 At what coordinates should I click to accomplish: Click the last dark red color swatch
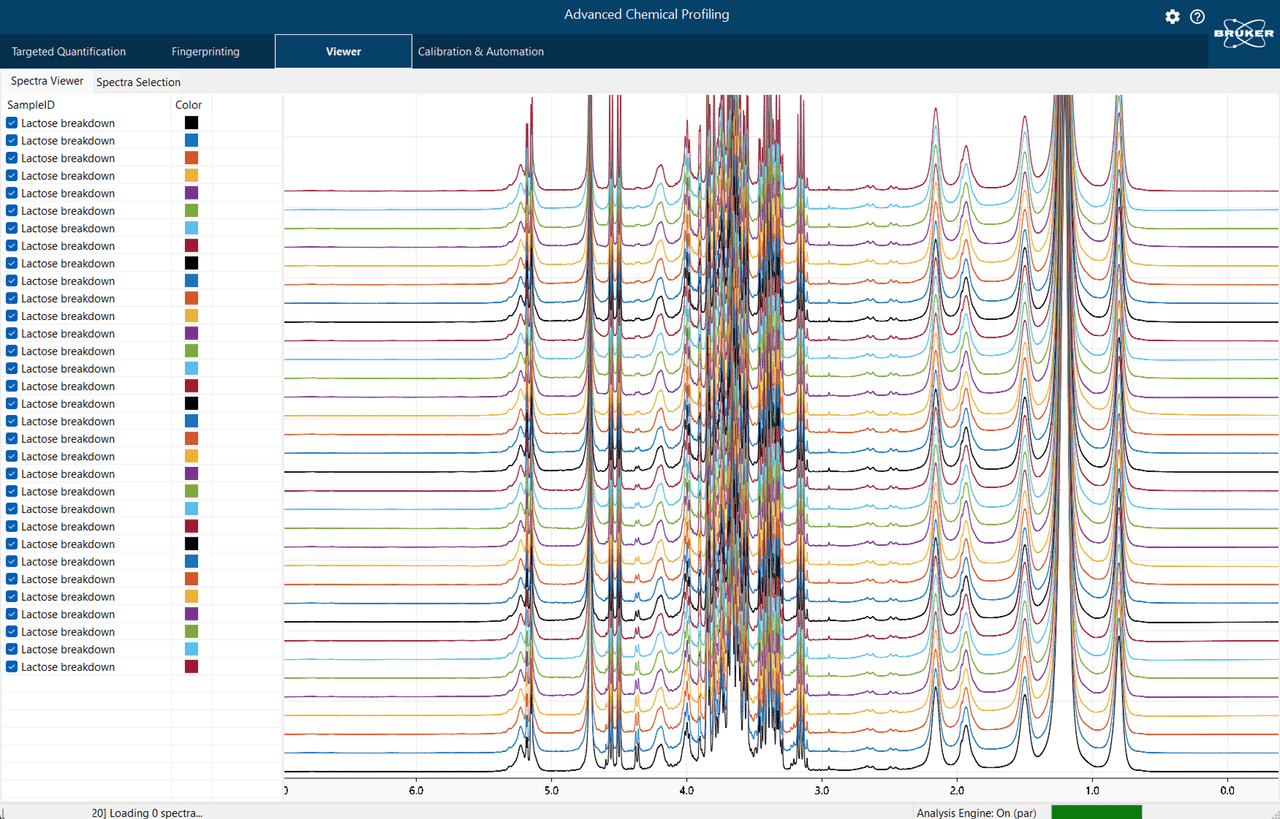pos(191,667)
